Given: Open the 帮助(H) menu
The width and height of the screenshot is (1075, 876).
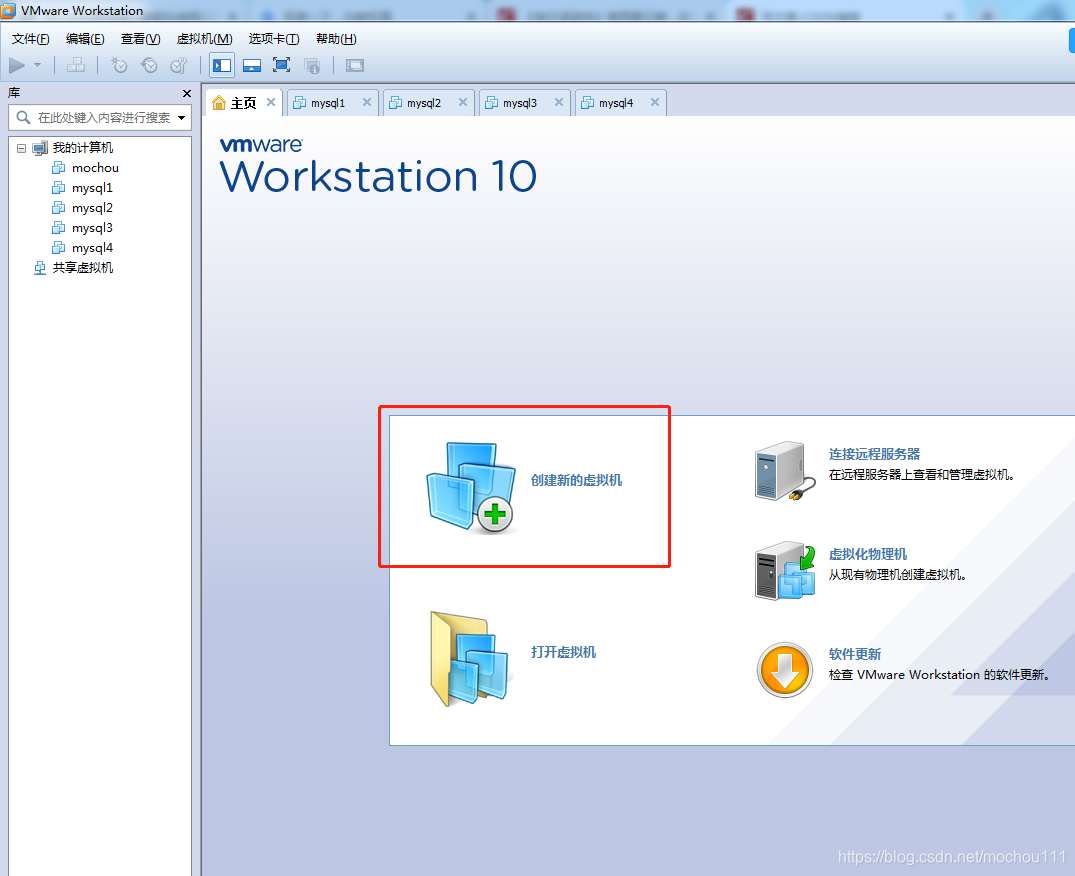Looking at the screenshot, I should click(x=336, y=39).
